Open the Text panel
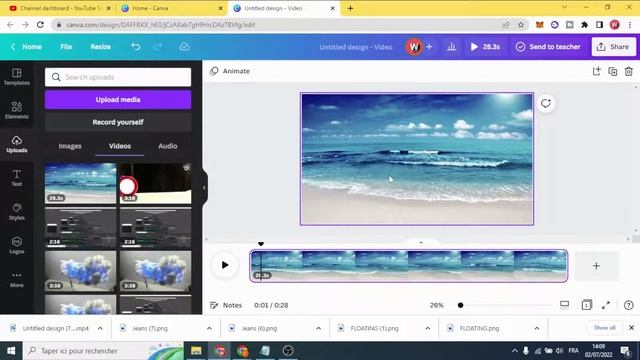The image size is (640, 360). click(16, 178)
